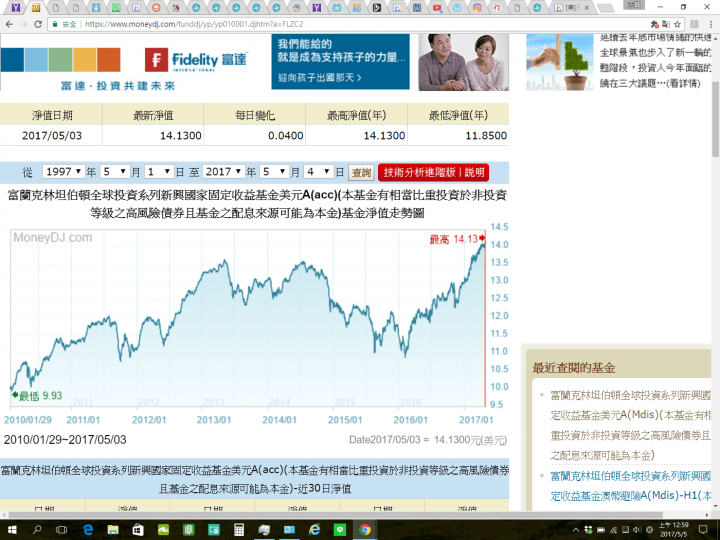Click the 淨值日期 cell 2017/05/03
This screenshot has width=720, height=540.
point(52,135)
